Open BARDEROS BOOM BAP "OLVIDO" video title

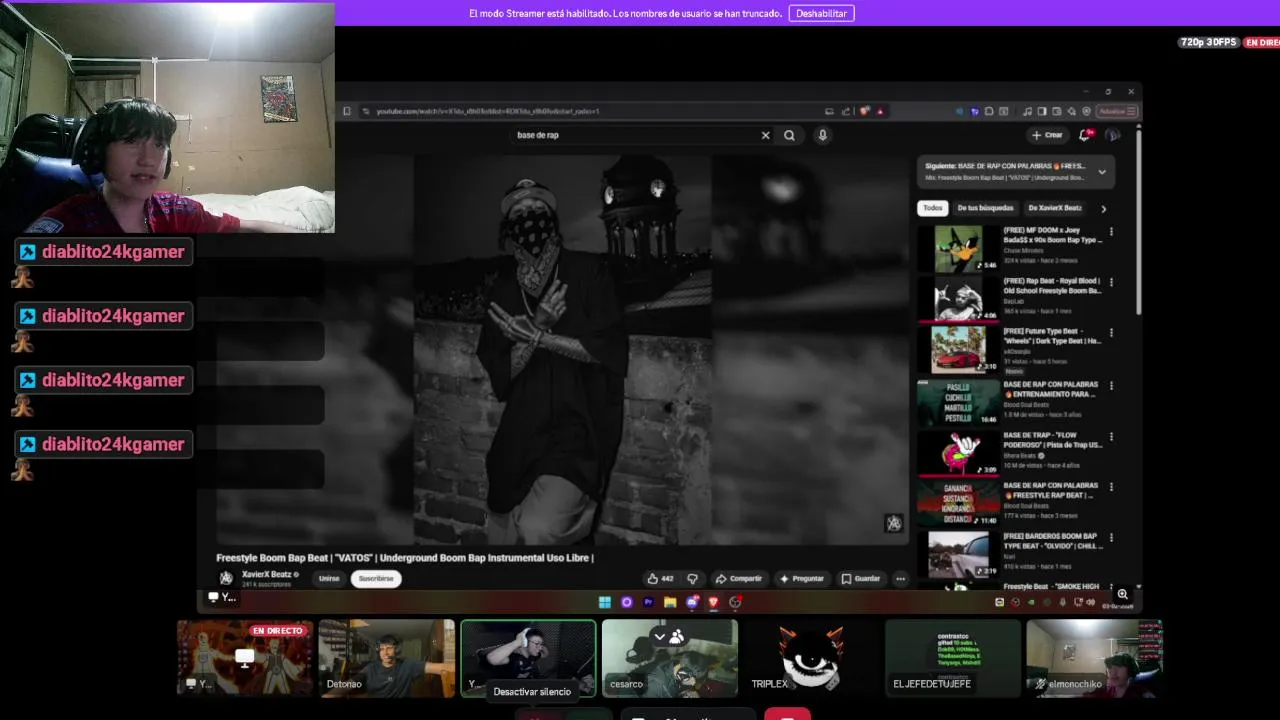1052,541
